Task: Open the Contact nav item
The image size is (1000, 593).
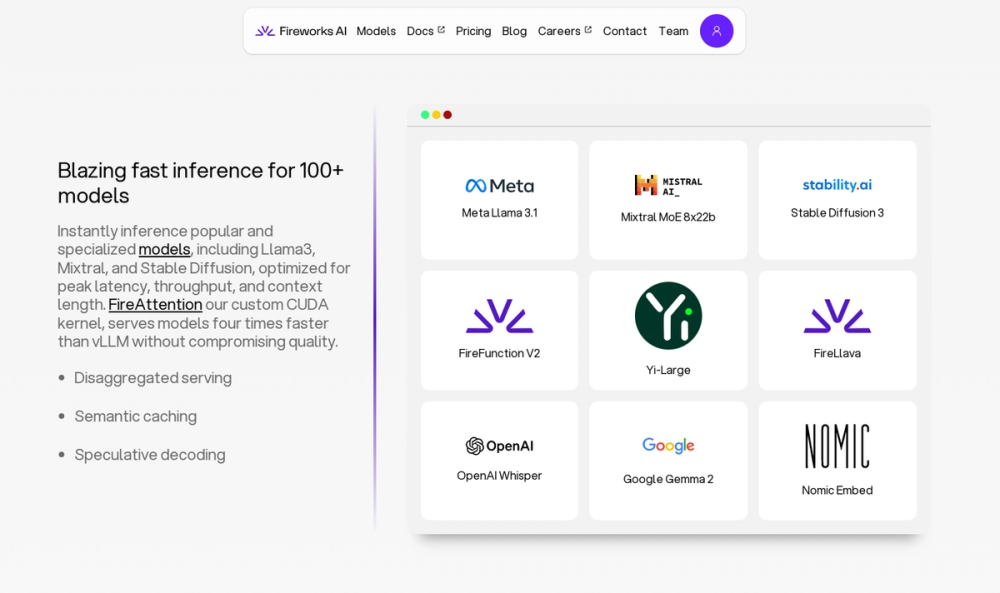Action: pos(624,31)
